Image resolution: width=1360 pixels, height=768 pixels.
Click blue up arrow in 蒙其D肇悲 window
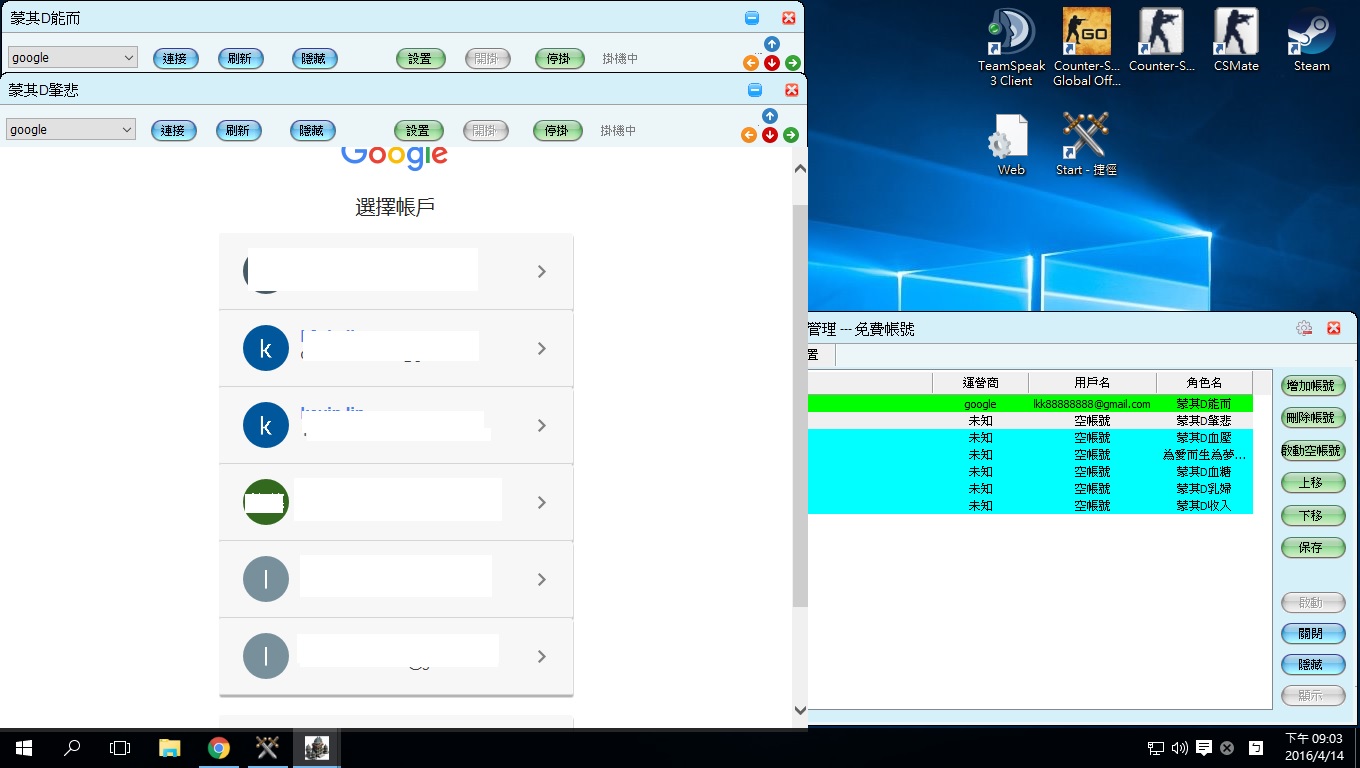coord(770,116)
